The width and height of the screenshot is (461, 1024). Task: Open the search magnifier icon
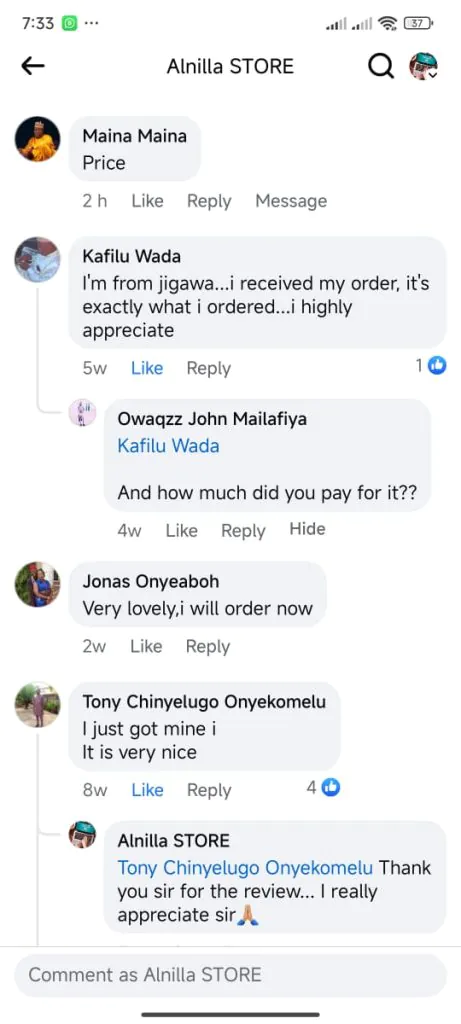(x=381, y=66)
